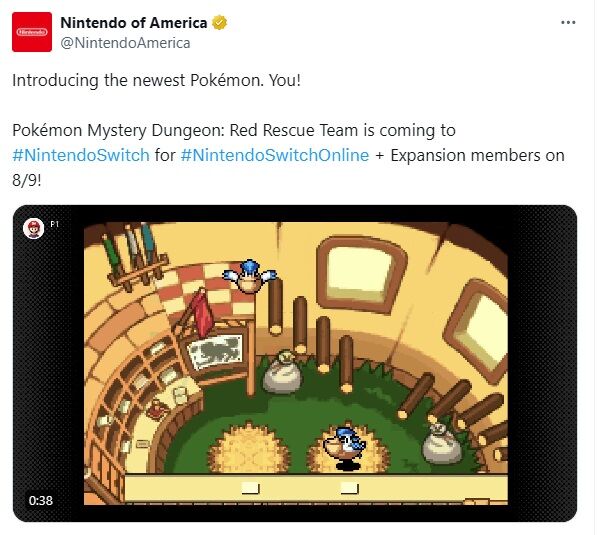This screenshot has width=609, height=535.
Task: Click the empty straw mat on the left
Action: click(x=249, y=449)
